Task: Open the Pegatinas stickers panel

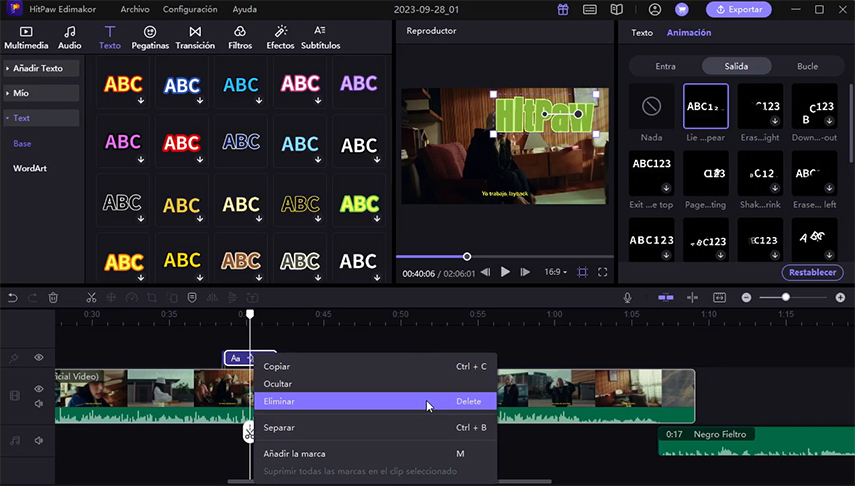Action: [150, 38]
